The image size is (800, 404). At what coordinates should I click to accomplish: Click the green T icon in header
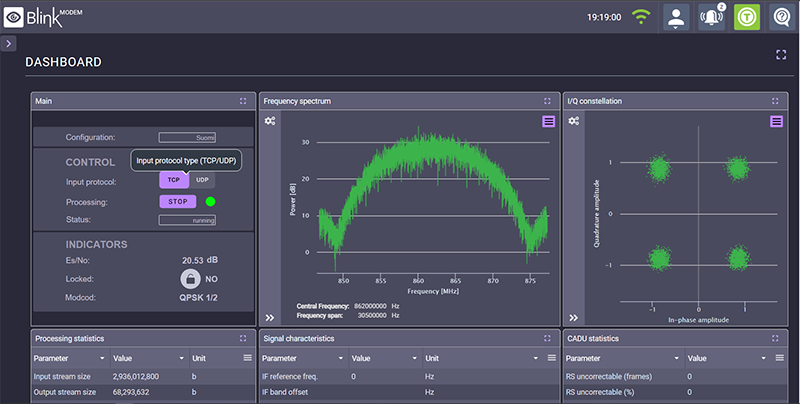click(746, 17)
